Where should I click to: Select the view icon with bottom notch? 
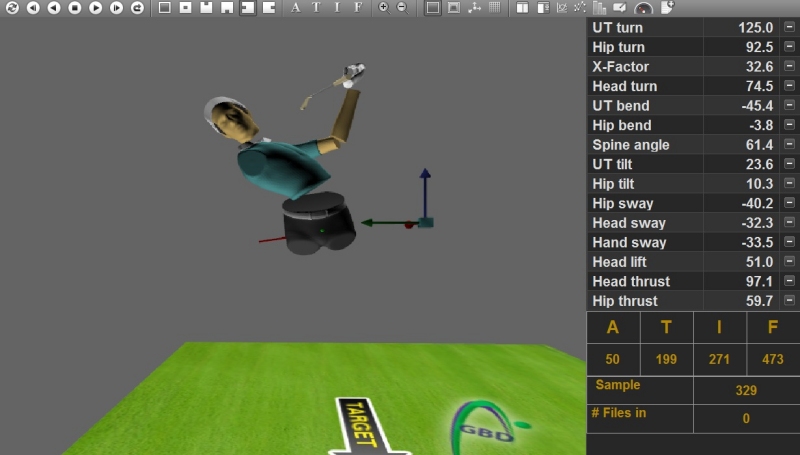(227, 8)
